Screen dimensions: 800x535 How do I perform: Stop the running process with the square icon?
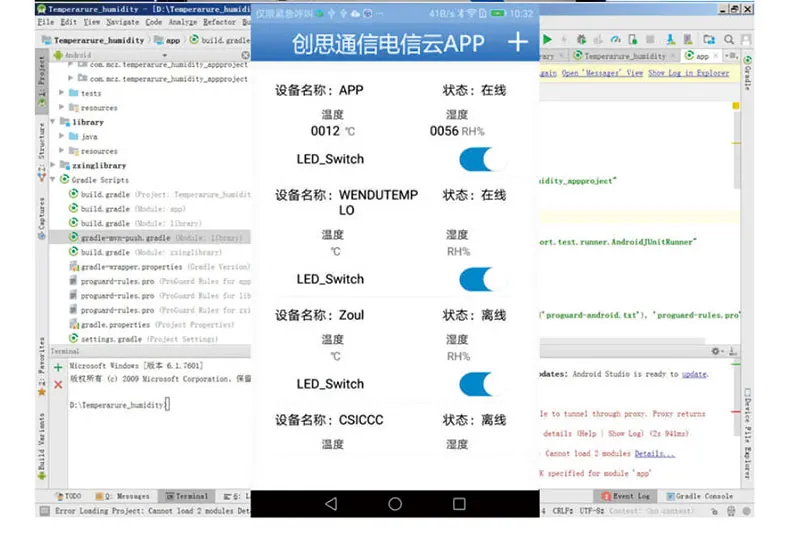coord(650,39)
